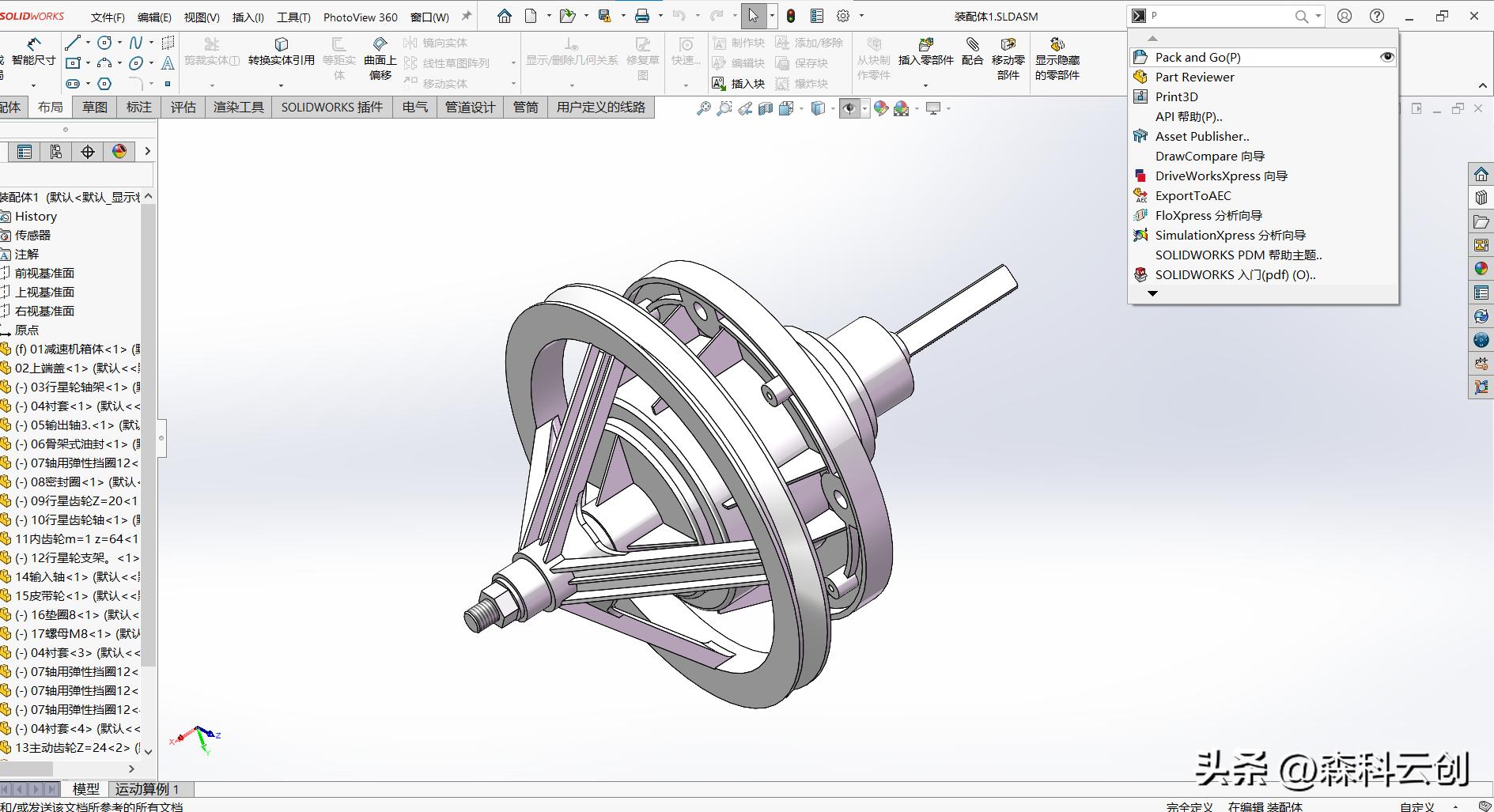Click the Section View icon
The height and width of the screenshot is (812, 1494).
coord(765,109)
